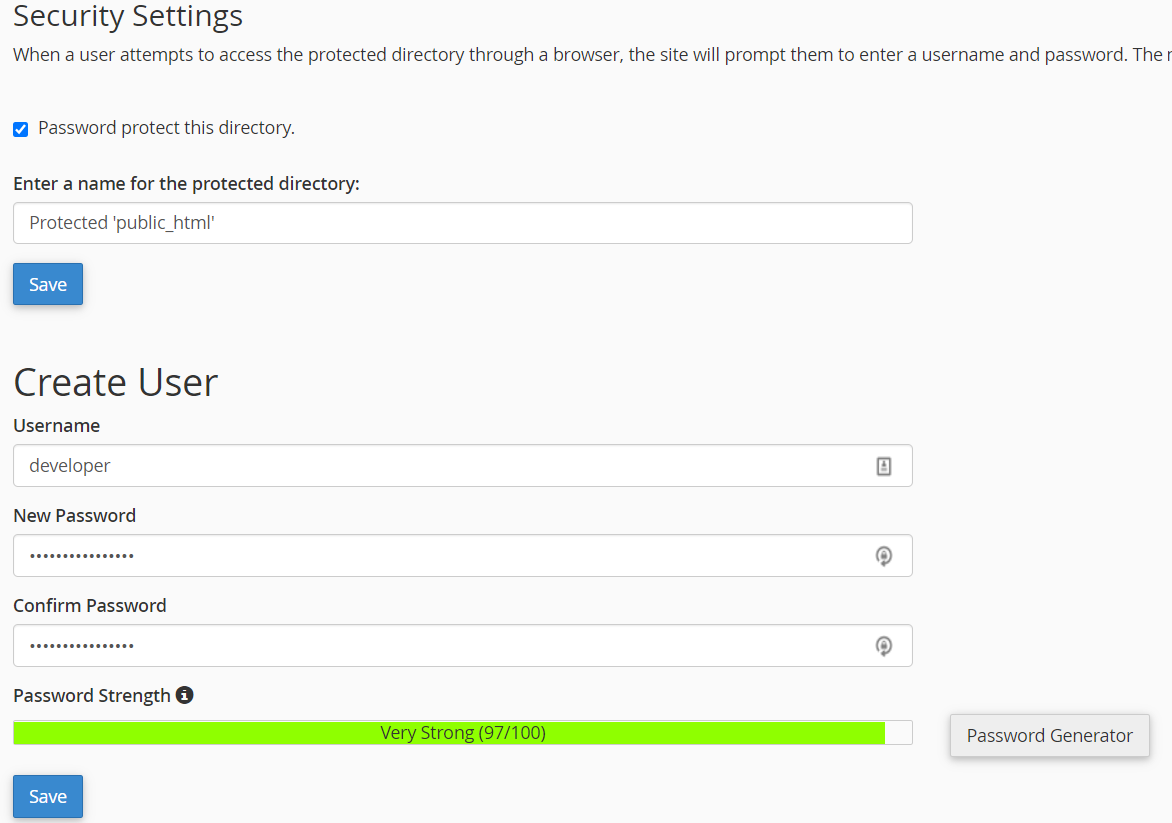Click the "Password protect this directory." label text
1172x823 pixels.
coord(166,128)
